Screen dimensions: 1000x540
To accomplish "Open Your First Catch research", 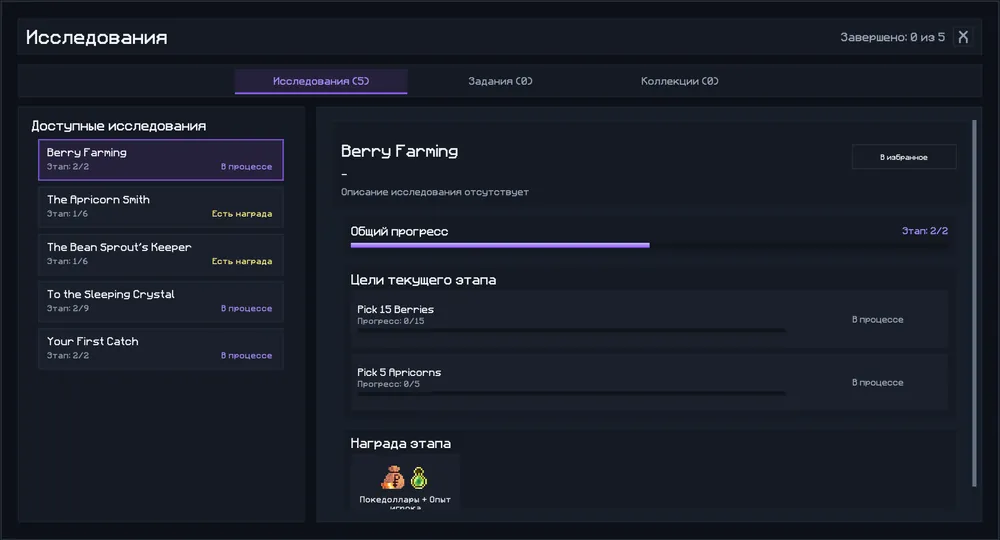I will click(x=161, y=349).
